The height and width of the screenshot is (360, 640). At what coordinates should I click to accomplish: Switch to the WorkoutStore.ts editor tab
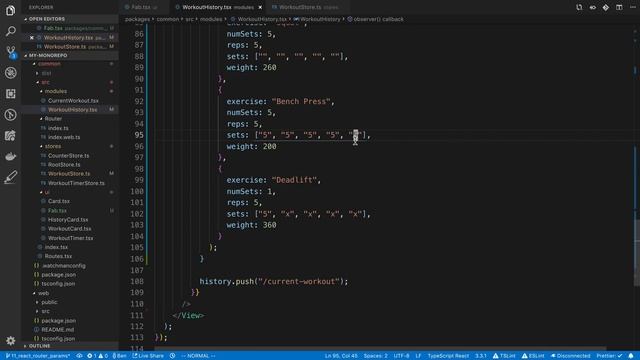tap(308, 7)
